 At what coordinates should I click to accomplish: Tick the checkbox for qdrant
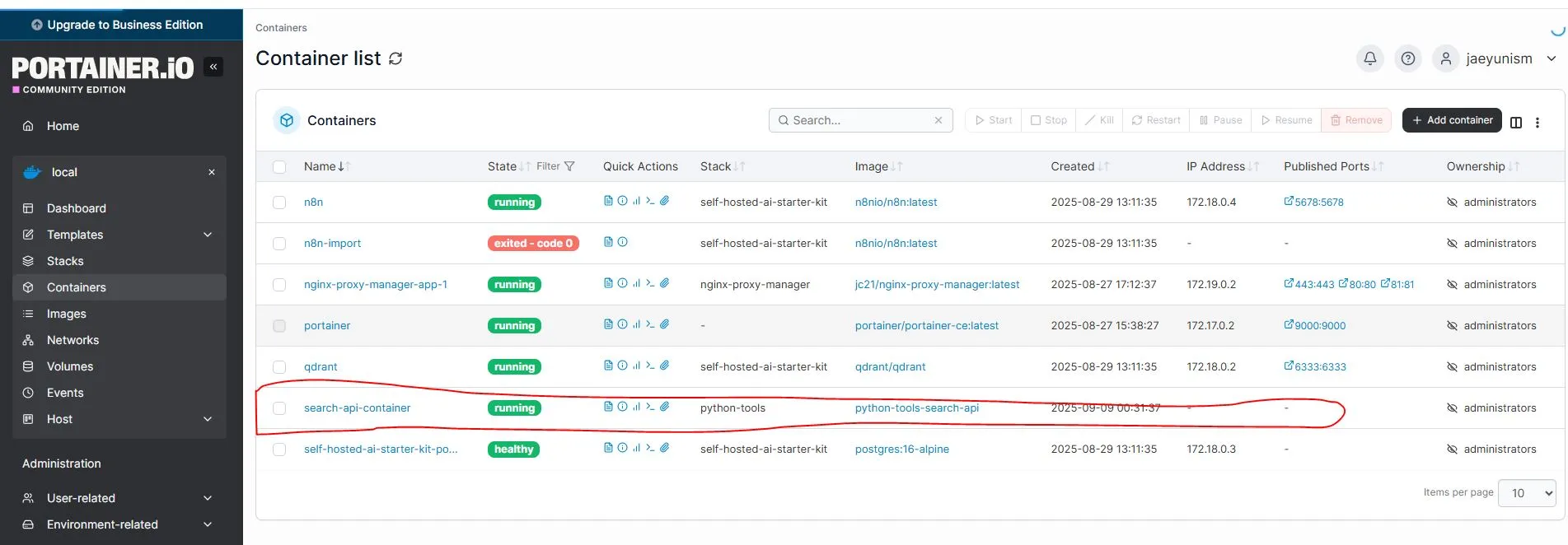point(279,367)
